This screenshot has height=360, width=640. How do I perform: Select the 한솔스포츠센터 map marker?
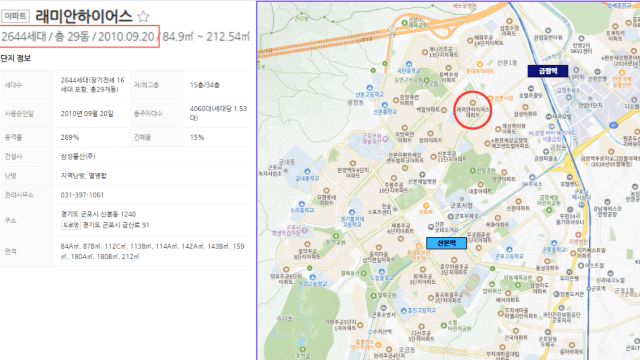(395, 209)
